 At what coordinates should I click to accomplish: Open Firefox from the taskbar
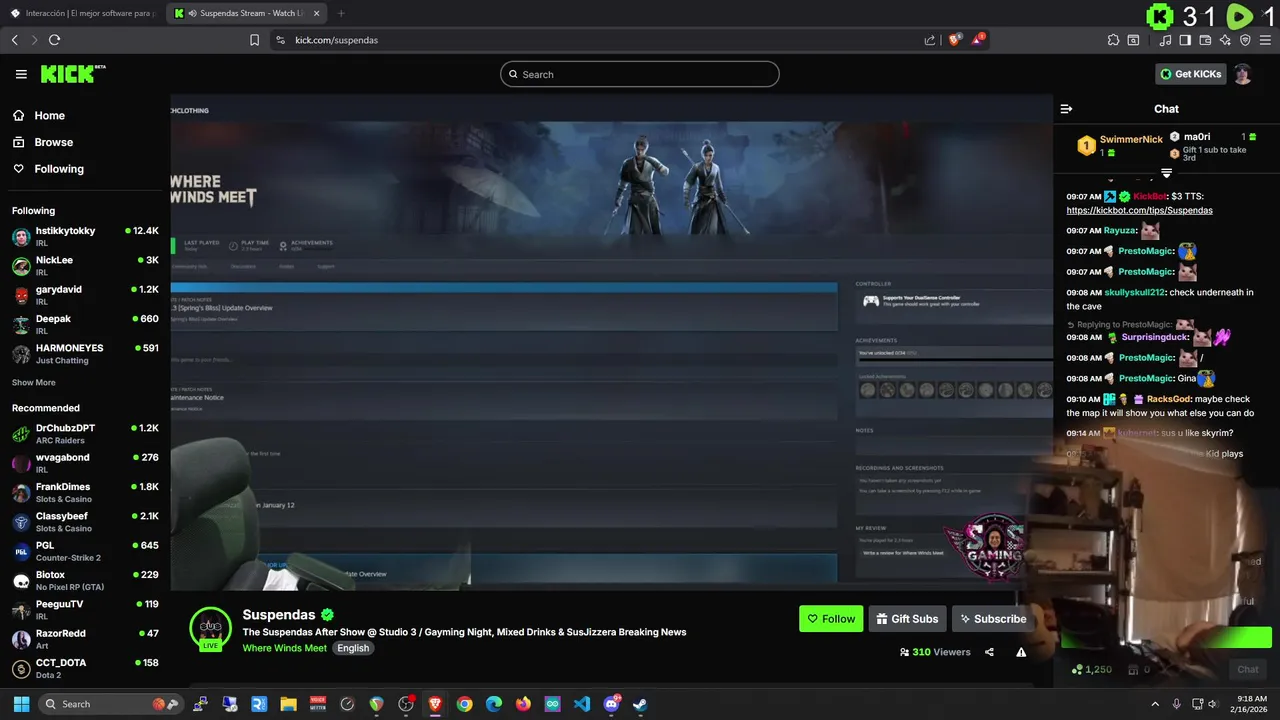[523, 704]
